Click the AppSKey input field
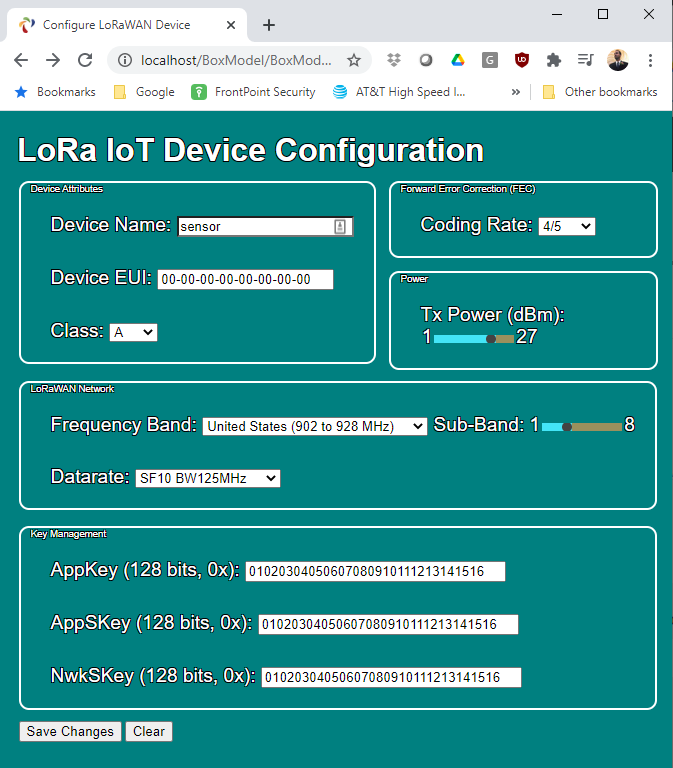The height and width of the screenshot is (768, 673). 388,624
